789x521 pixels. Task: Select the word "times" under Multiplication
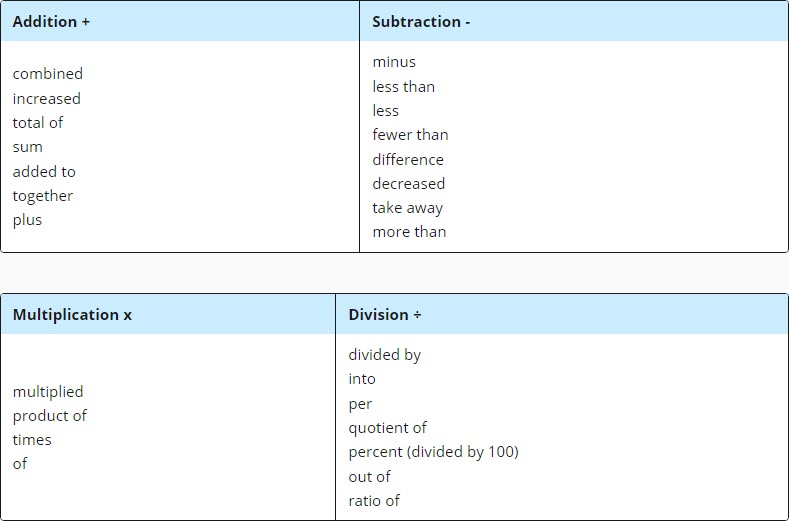(x=32, y=439)
